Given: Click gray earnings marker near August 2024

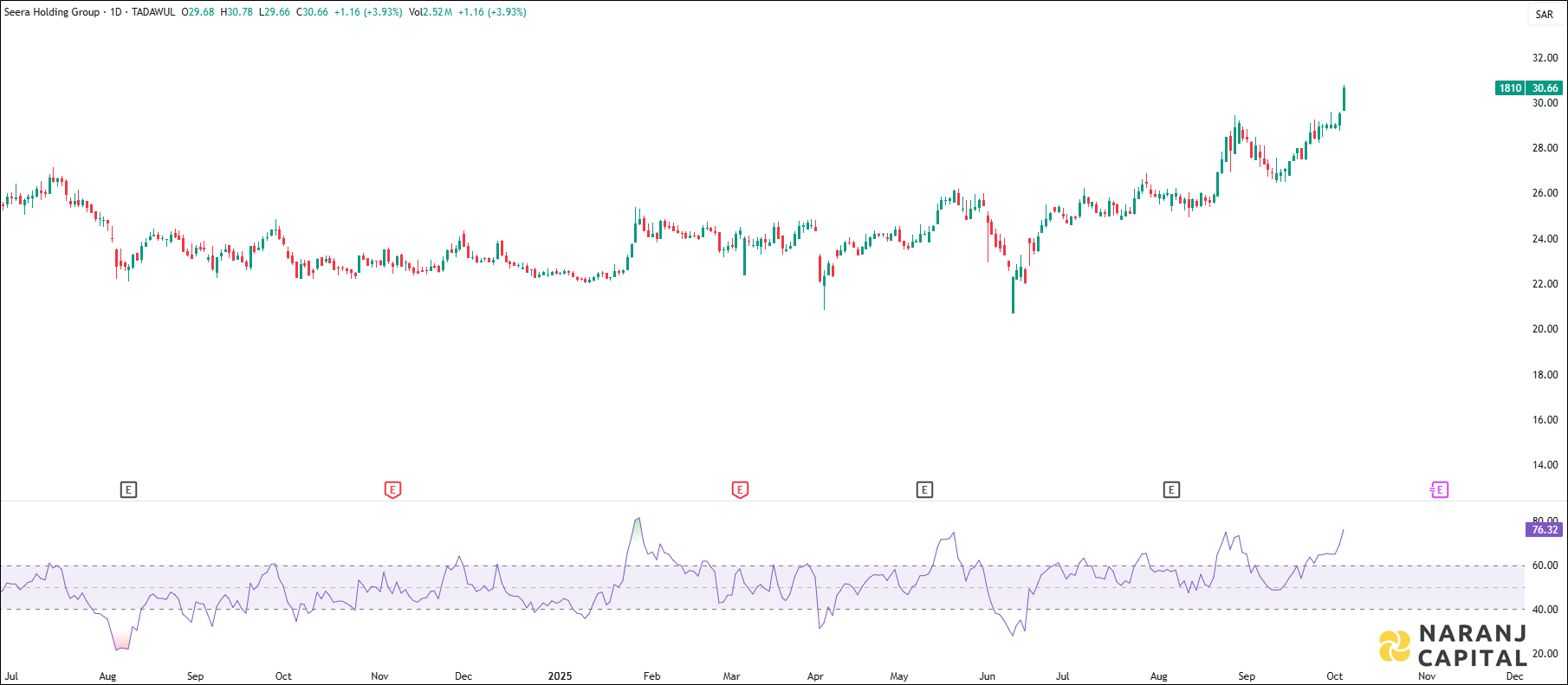Looking at the screenshot, I should coord(128,490).
